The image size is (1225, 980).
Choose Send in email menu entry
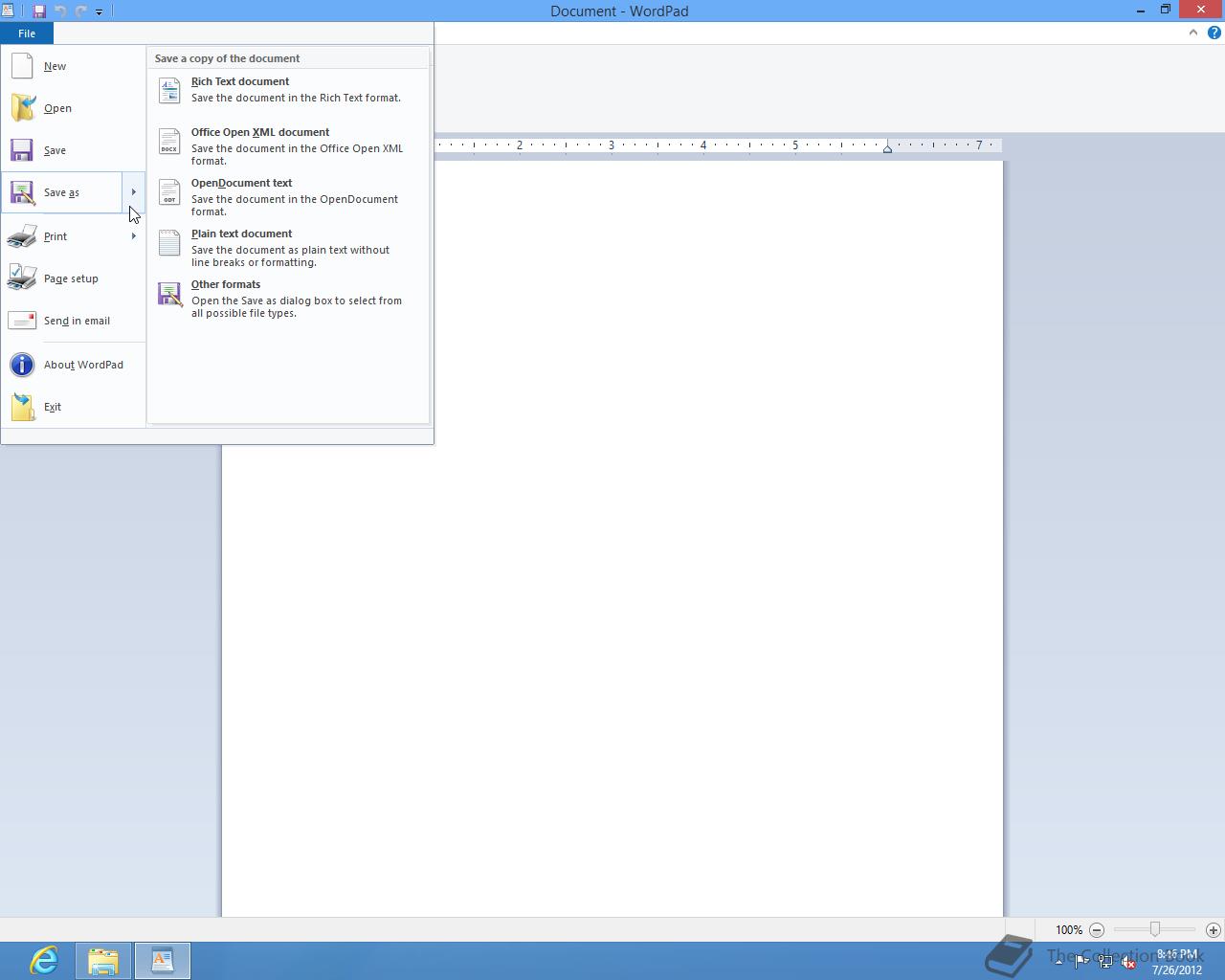click(x=73, y=321)
